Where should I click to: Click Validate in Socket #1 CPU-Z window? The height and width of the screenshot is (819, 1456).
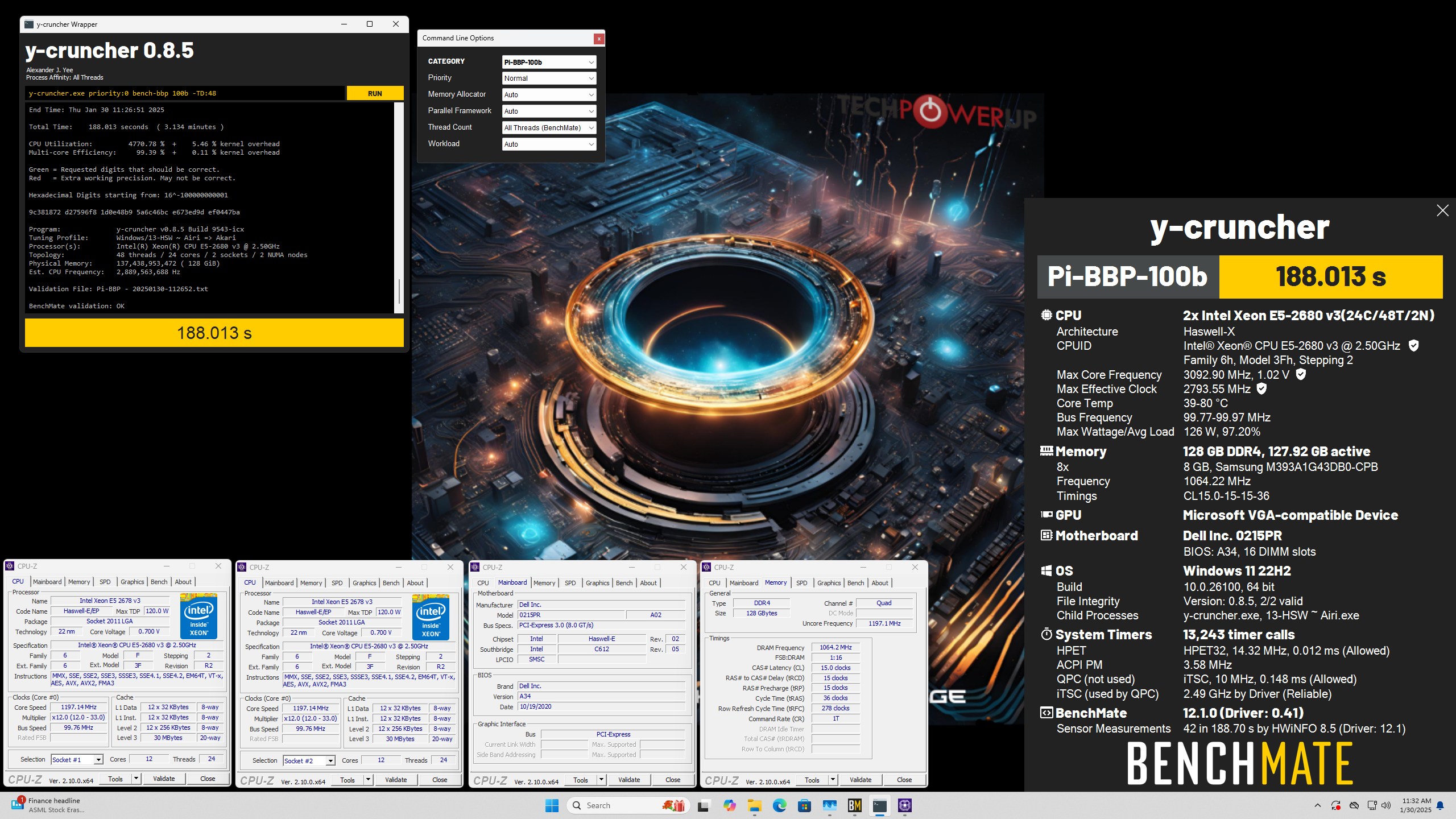[x=164, y=779]
